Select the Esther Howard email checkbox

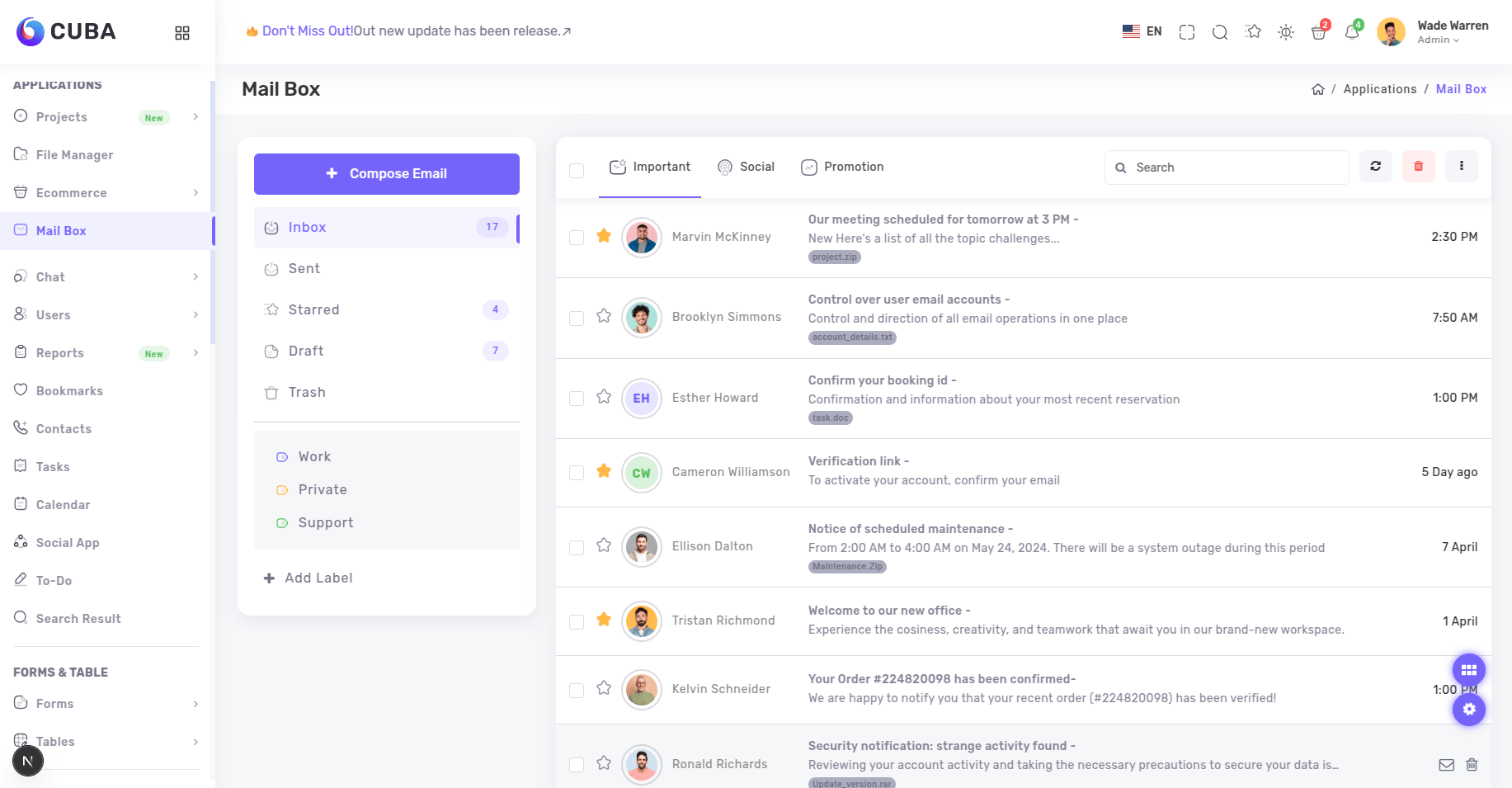(x=577, y=399)
